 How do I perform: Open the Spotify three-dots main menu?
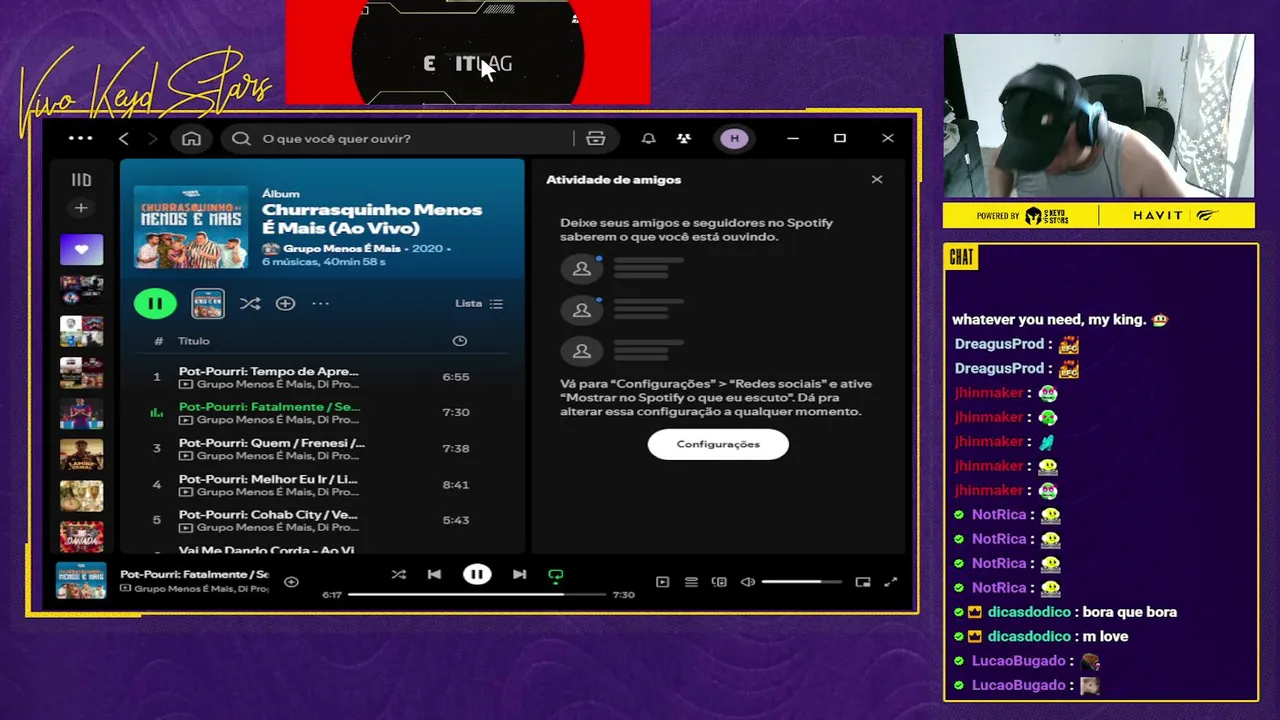coord(80,138)
